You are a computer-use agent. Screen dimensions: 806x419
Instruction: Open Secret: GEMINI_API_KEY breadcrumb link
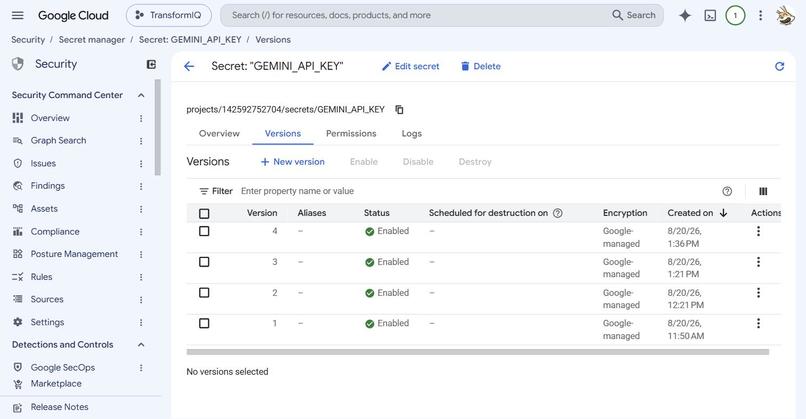pyautogui.click(x=190, y=40)
